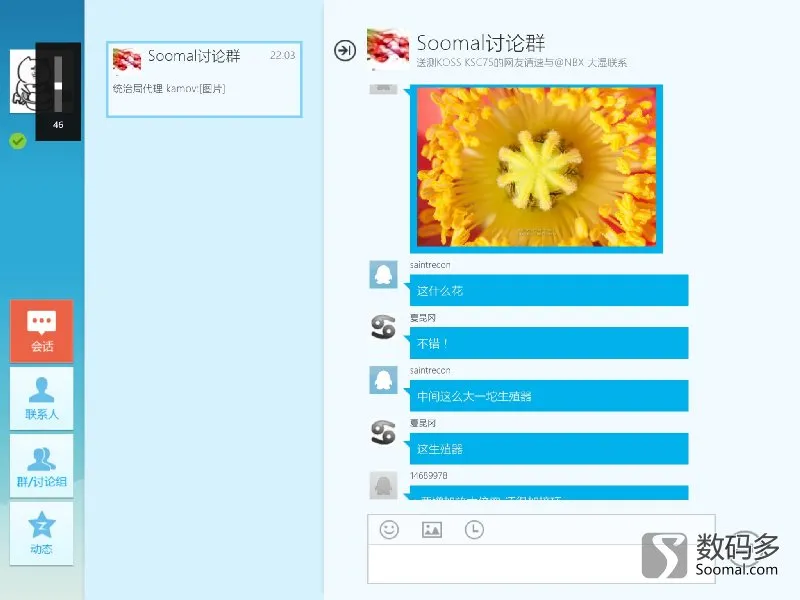Click the profile avatar in the sidebar
The height and width of the screenshot is (600, 800).
coord(22,82)
